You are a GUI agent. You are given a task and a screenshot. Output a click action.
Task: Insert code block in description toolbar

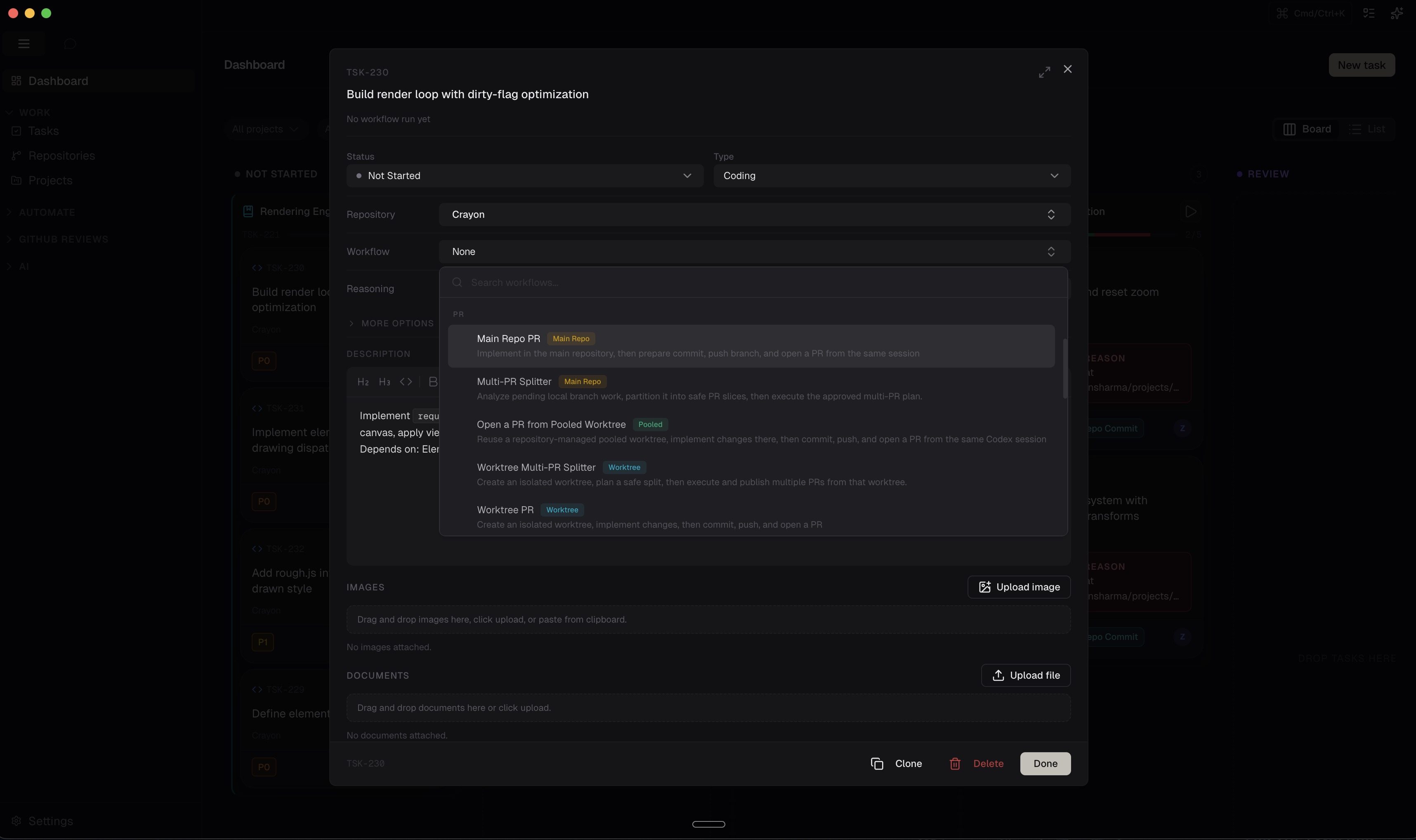406,382
